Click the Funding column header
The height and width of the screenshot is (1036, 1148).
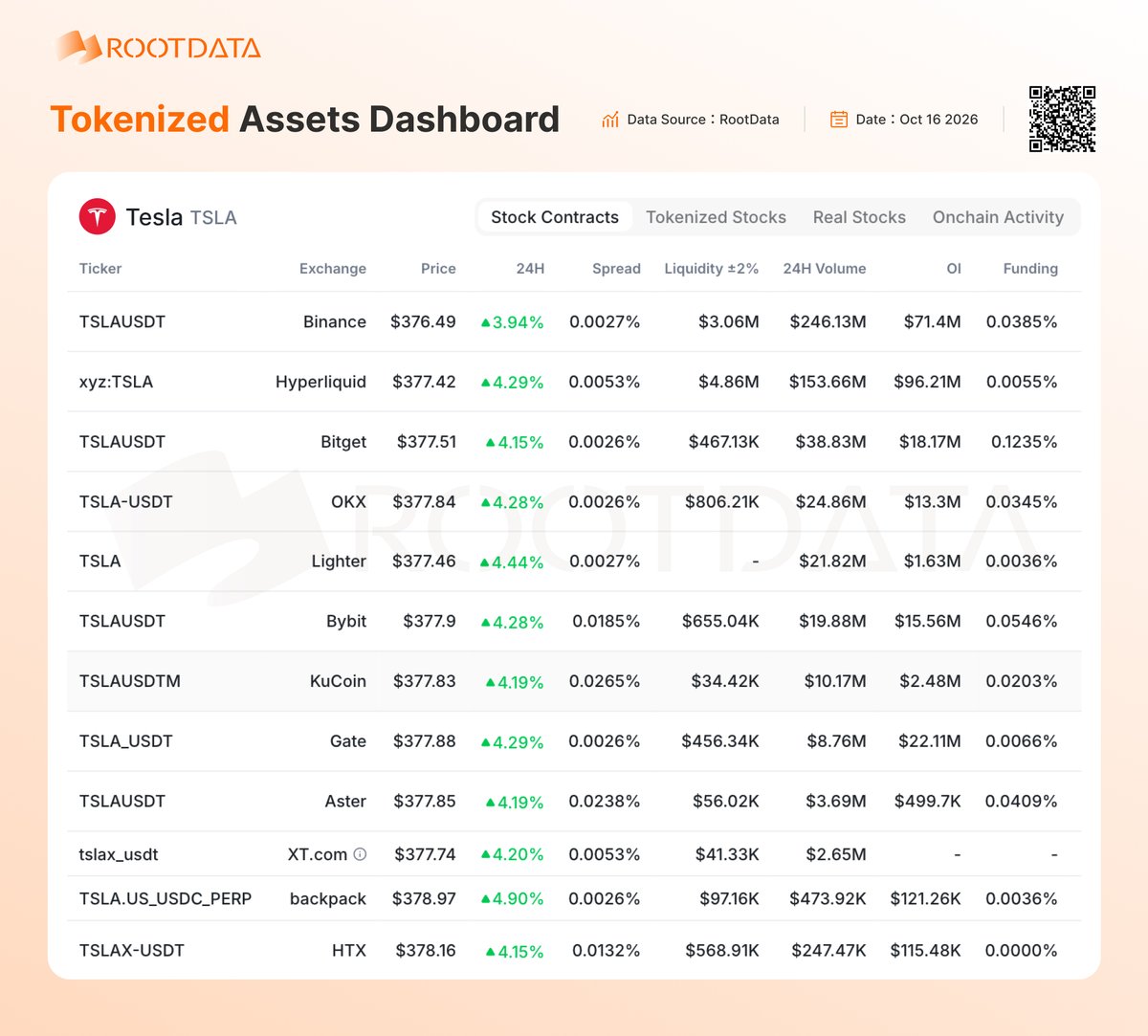tap(1030, 269)
